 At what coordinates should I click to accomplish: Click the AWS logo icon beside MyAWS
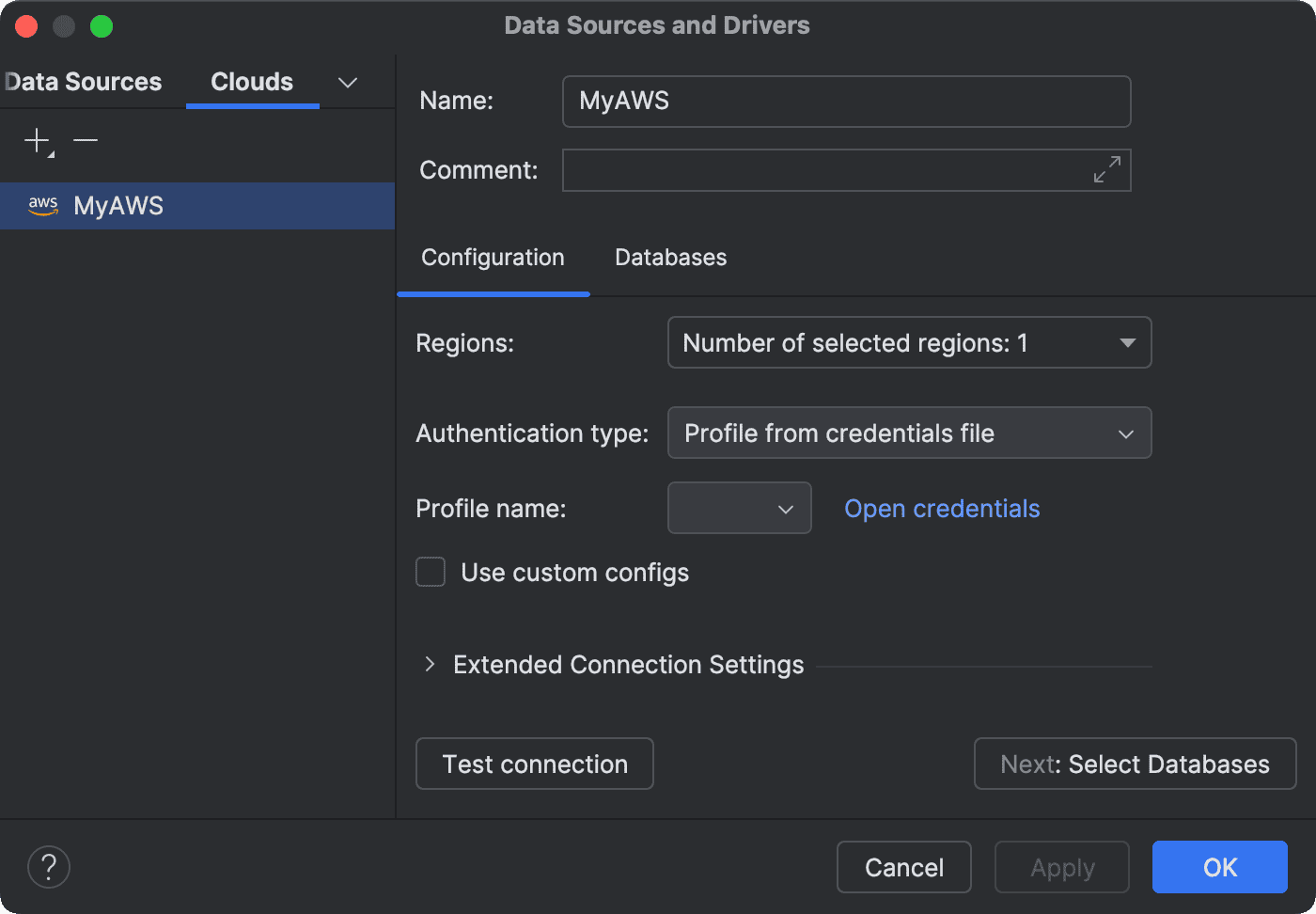(x=43, y=206)
